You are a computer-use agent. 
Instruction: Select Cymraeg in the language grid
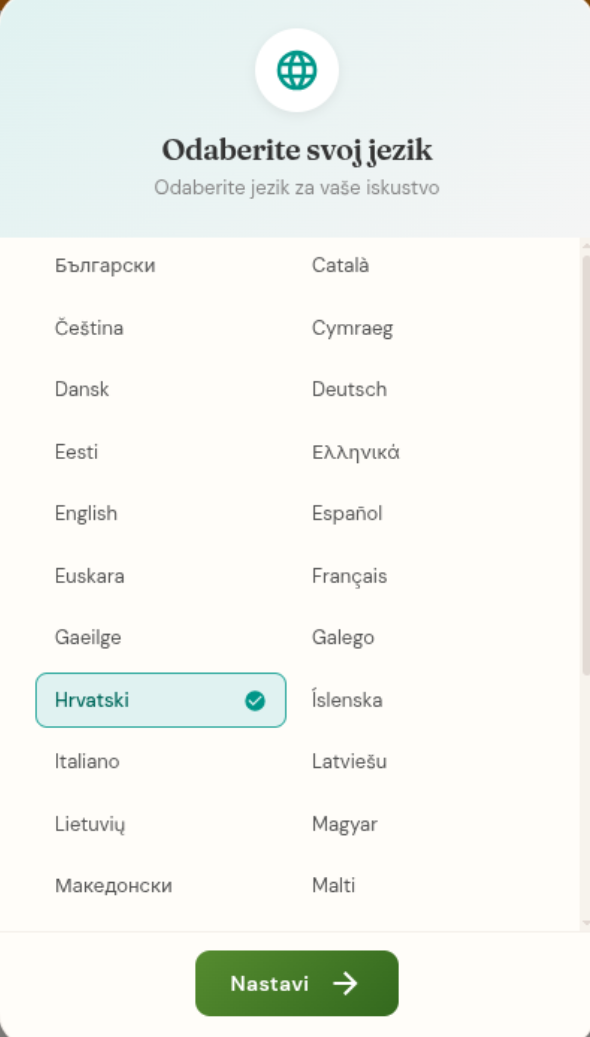[x=417, y=328]
